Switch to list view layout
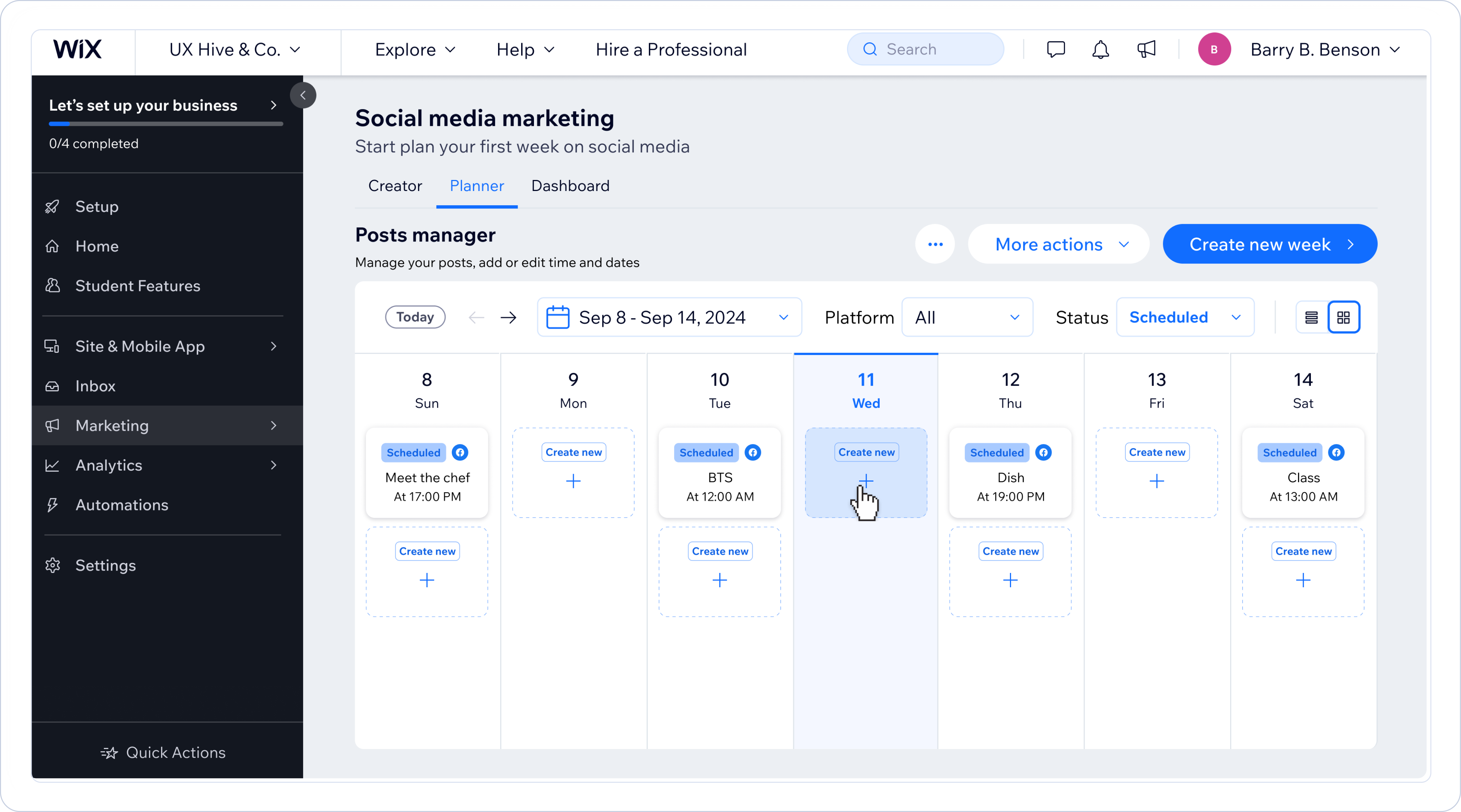Image resolution: width=1461 pixels, height=812 pixels. (x=1312, y=318)
